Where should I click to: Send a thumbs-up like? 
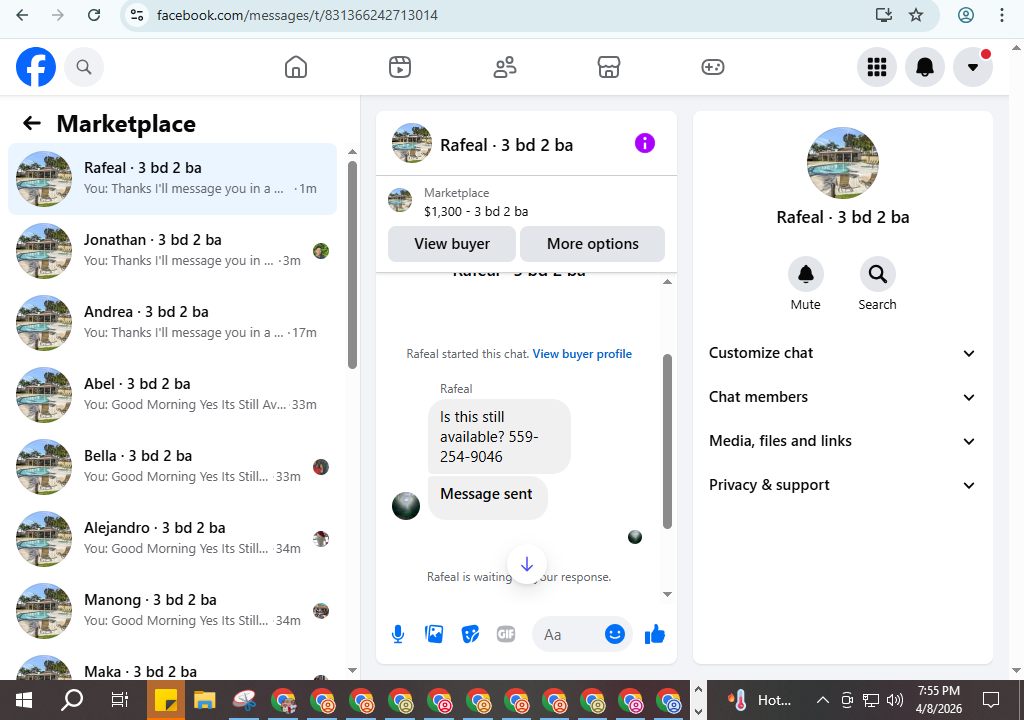[654, 634]
